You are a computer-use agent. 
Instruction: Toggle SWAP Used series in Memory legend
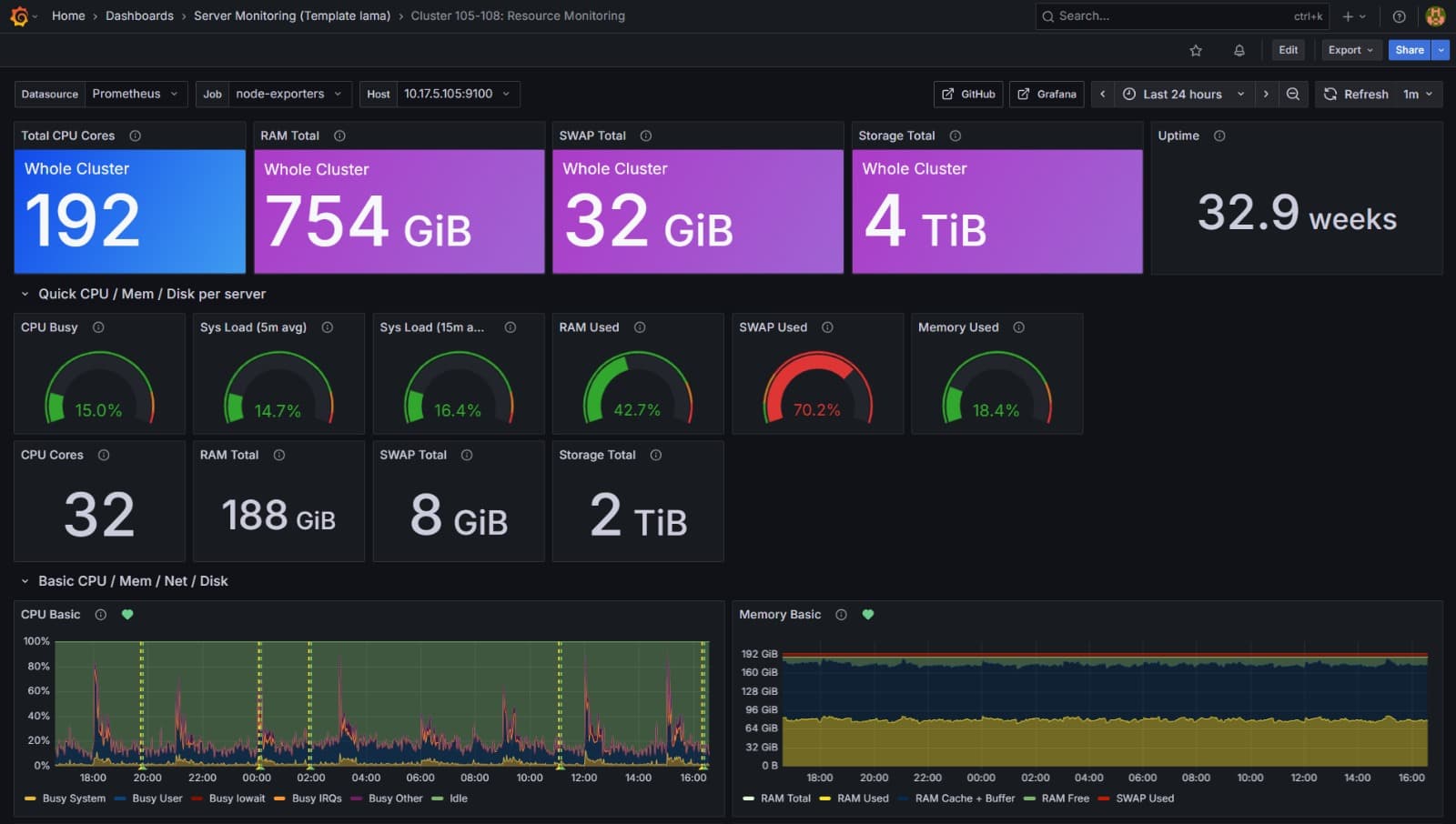tap(1144, 799)
